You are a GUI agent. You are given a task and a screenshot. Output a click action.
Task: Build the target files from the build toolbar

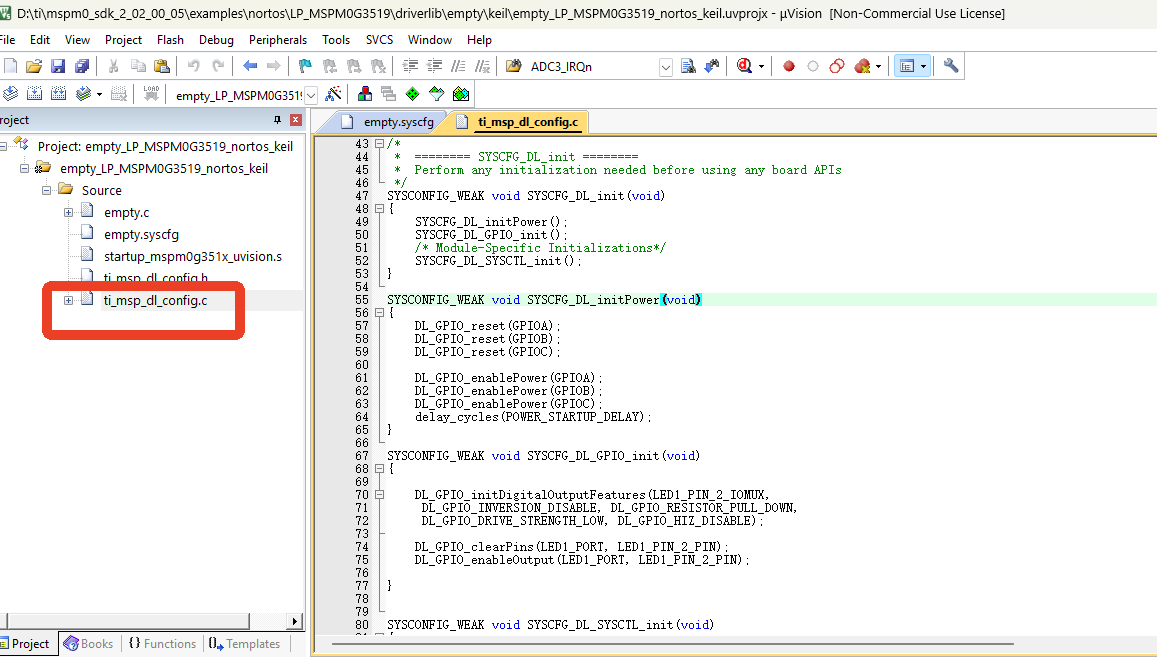pyautogui.click(x=35, y=94)
